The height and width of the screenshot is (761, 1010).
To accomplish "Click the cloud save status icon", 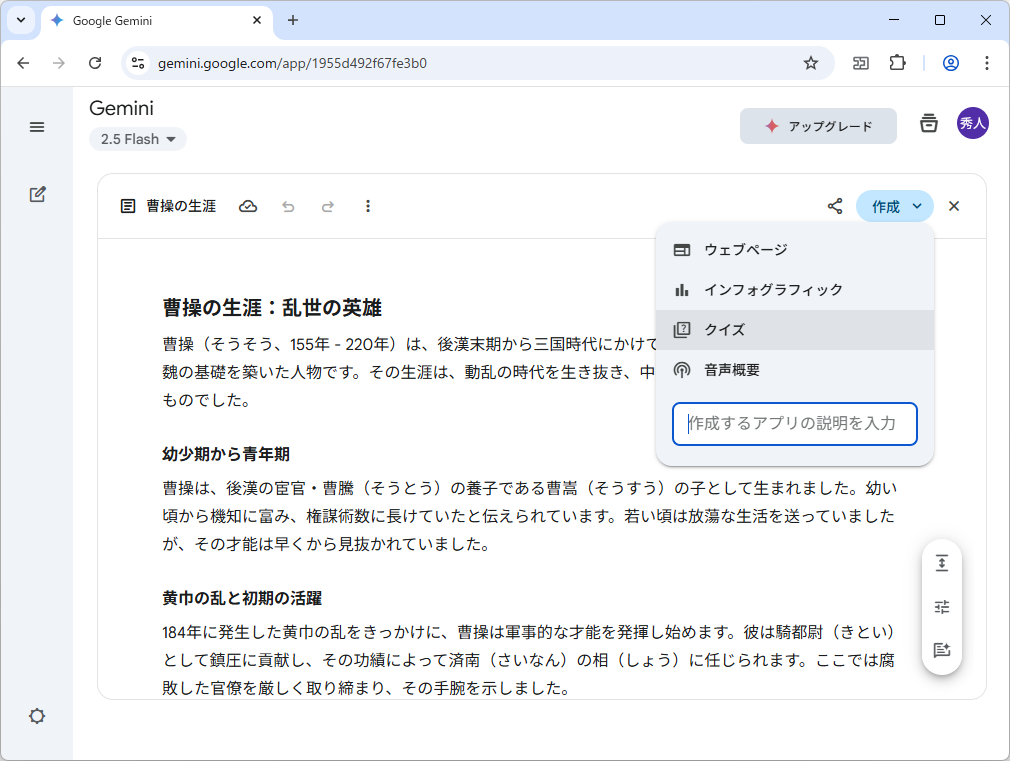I will click(248, 206).
